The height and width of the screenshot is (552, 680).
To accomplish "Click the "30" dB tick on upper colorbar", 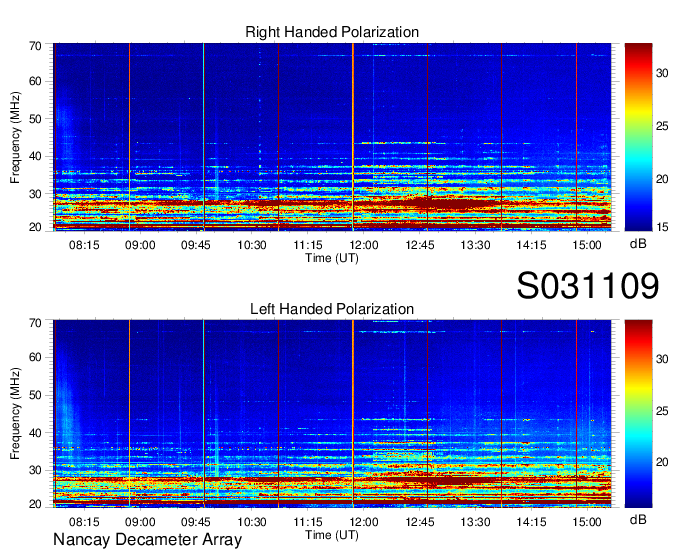I will tap(662, 74).
